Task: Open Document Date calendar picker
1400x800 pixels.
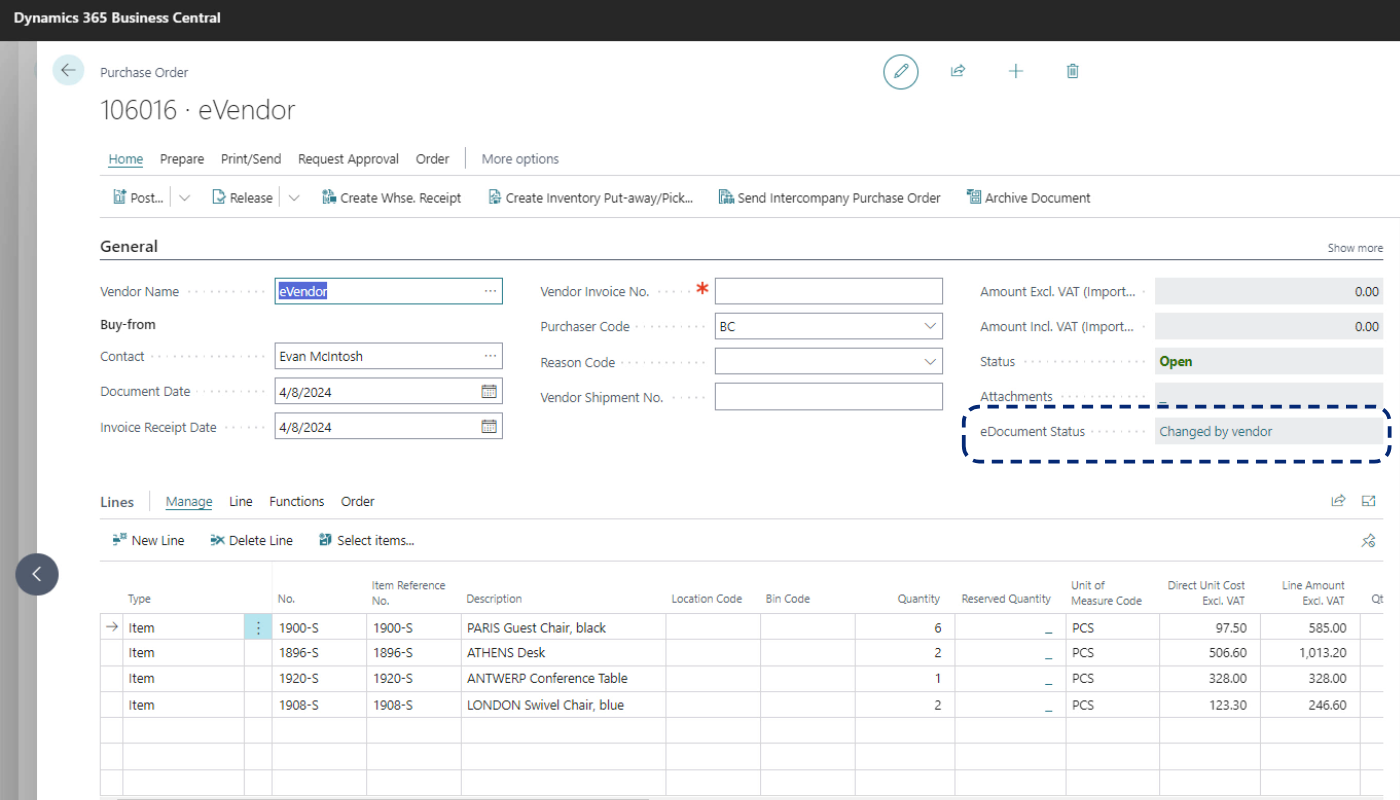Action: (489, 392)
